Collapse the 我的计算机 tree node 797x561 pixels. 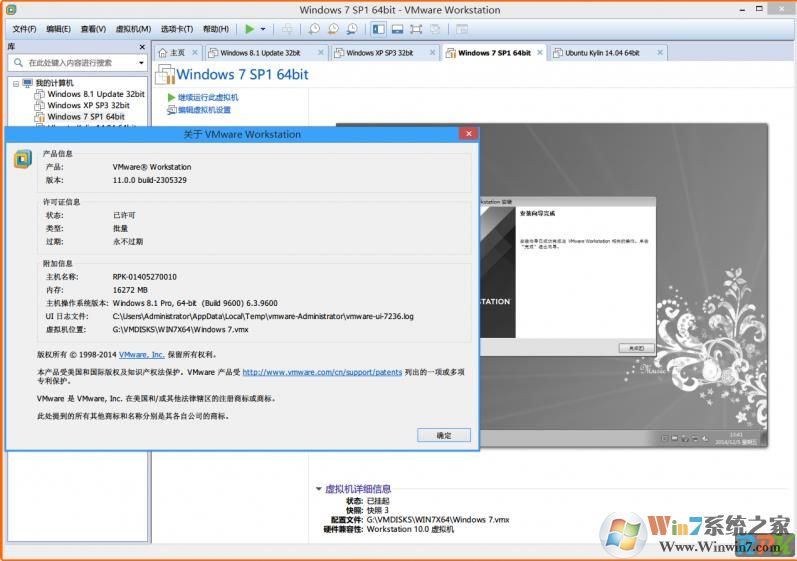(16, 83)
